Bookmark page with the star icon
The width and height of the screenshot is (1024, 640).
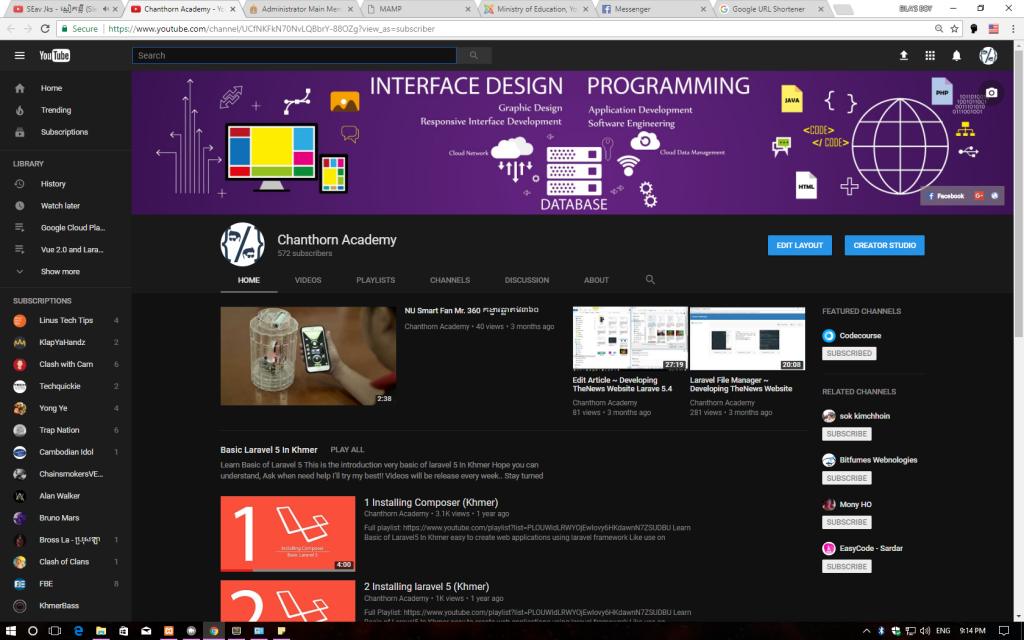955,29
